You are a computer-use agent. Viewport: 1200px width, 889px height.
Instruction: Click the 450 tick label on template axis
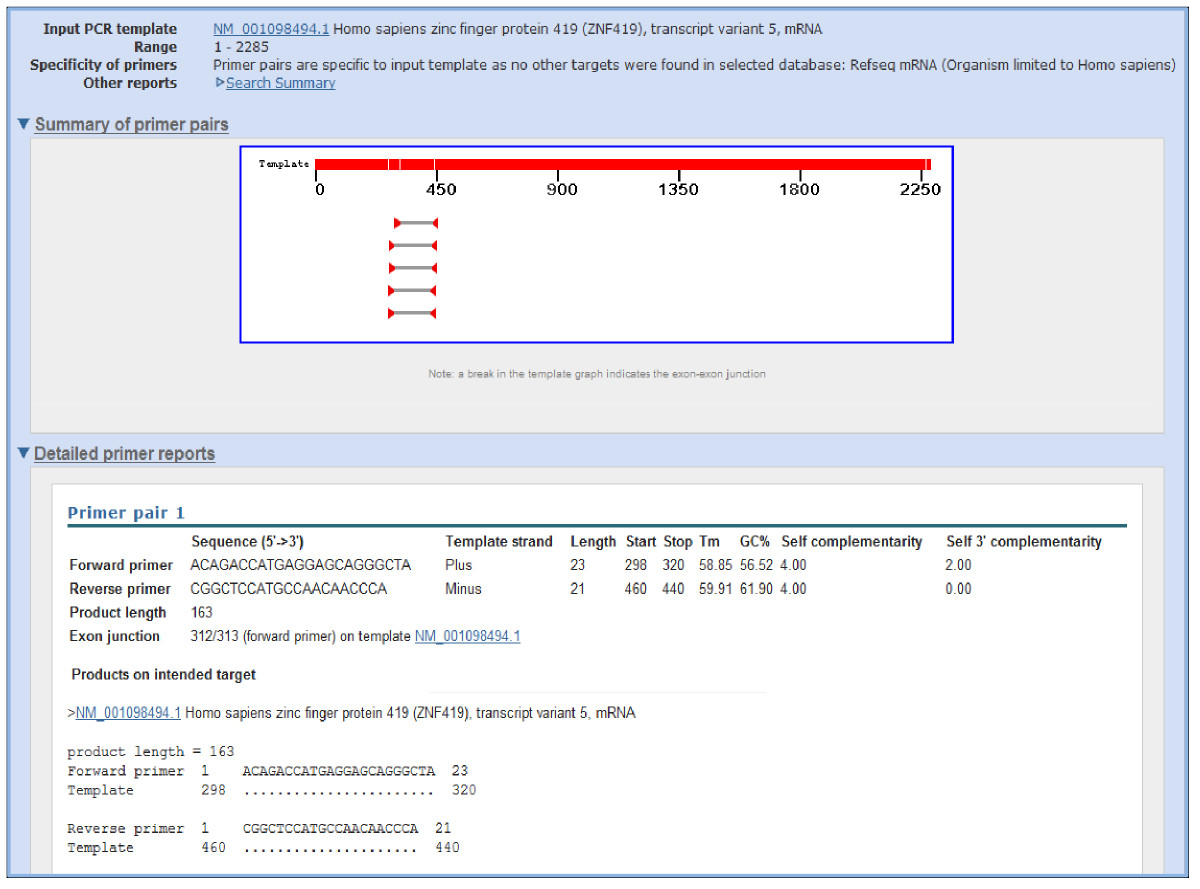pyautogui.click(x=440, y=190)
